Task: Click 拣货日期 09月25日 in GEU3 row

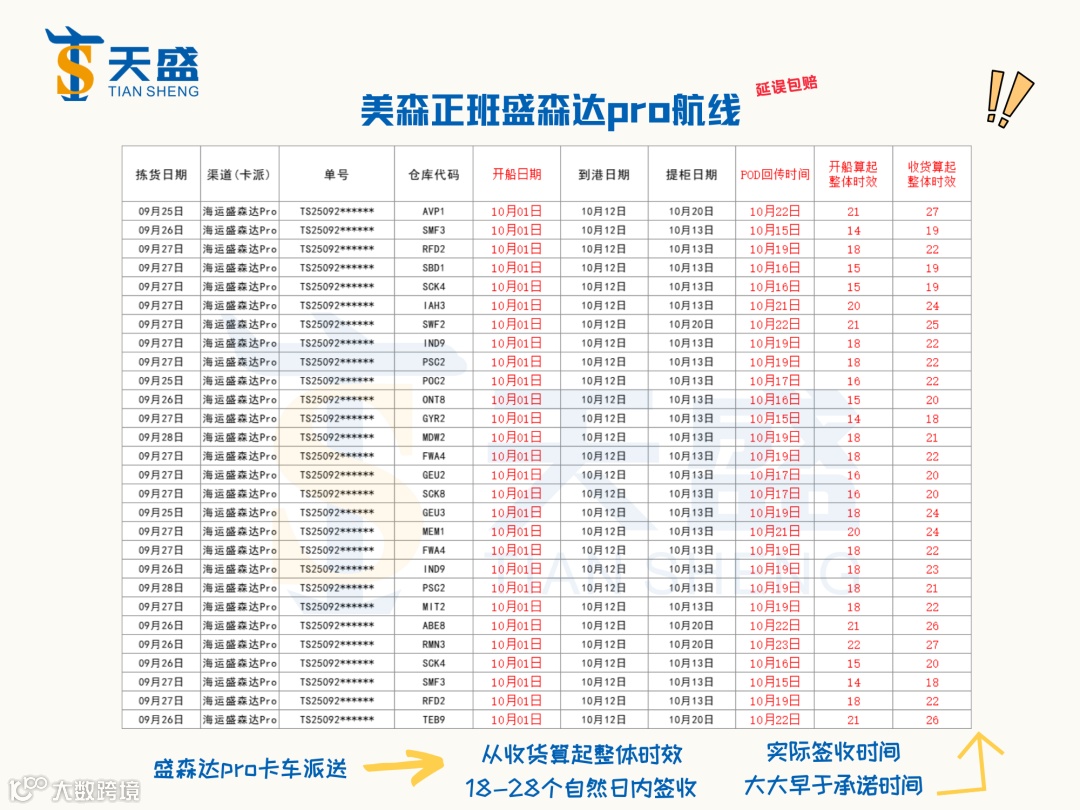Action: coord(160,512)
